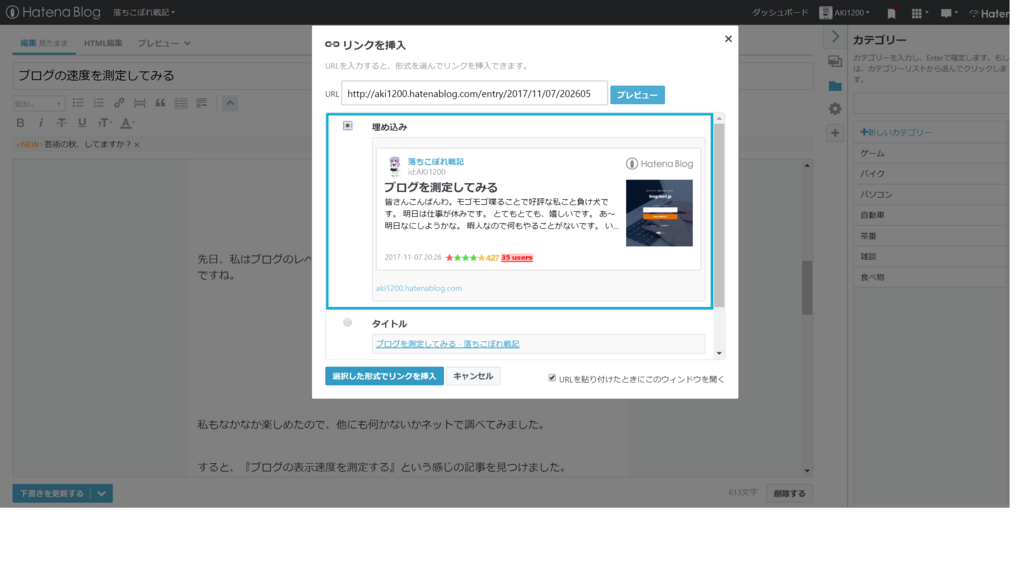Click the table of contents icon
The height and width of the screenshot is (576, 1024).
click(x=181, y=103)
